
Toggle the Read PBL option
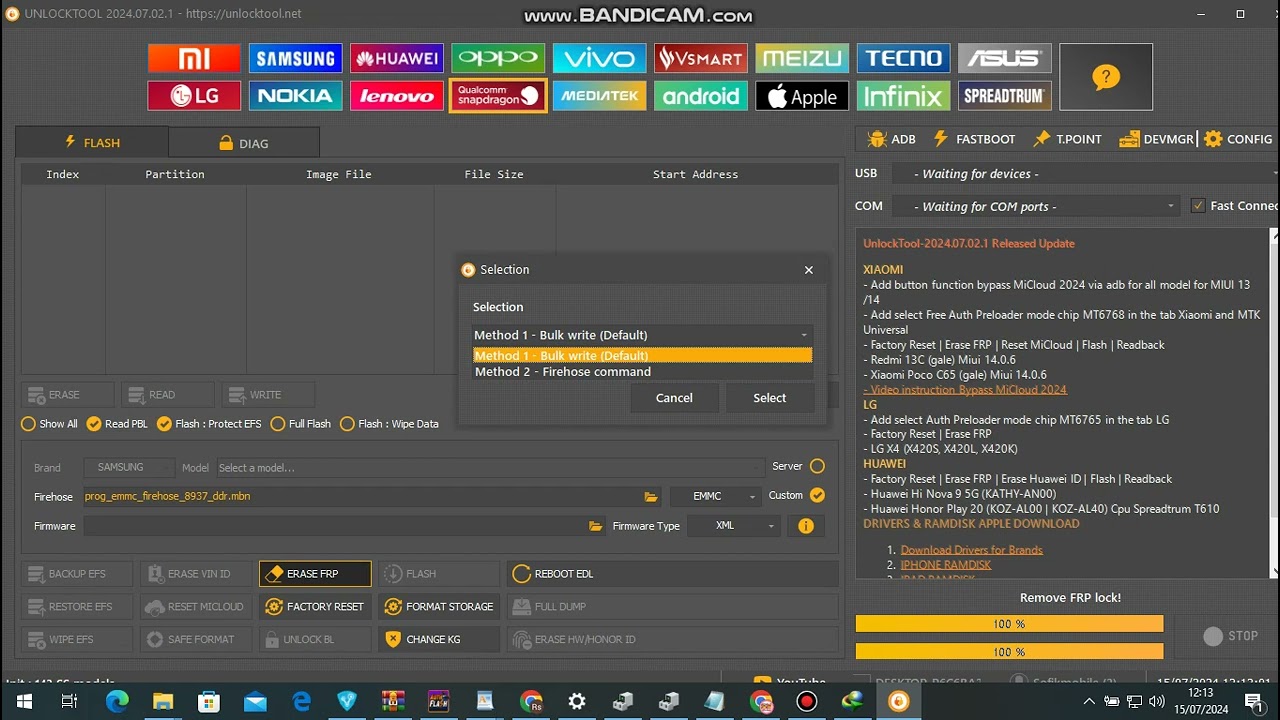pos(117,424)
